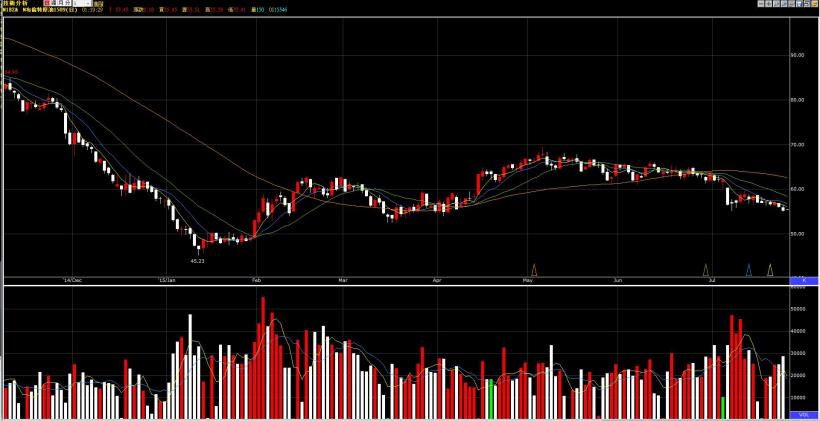Select the blue VOL panel label

(804, 414)
